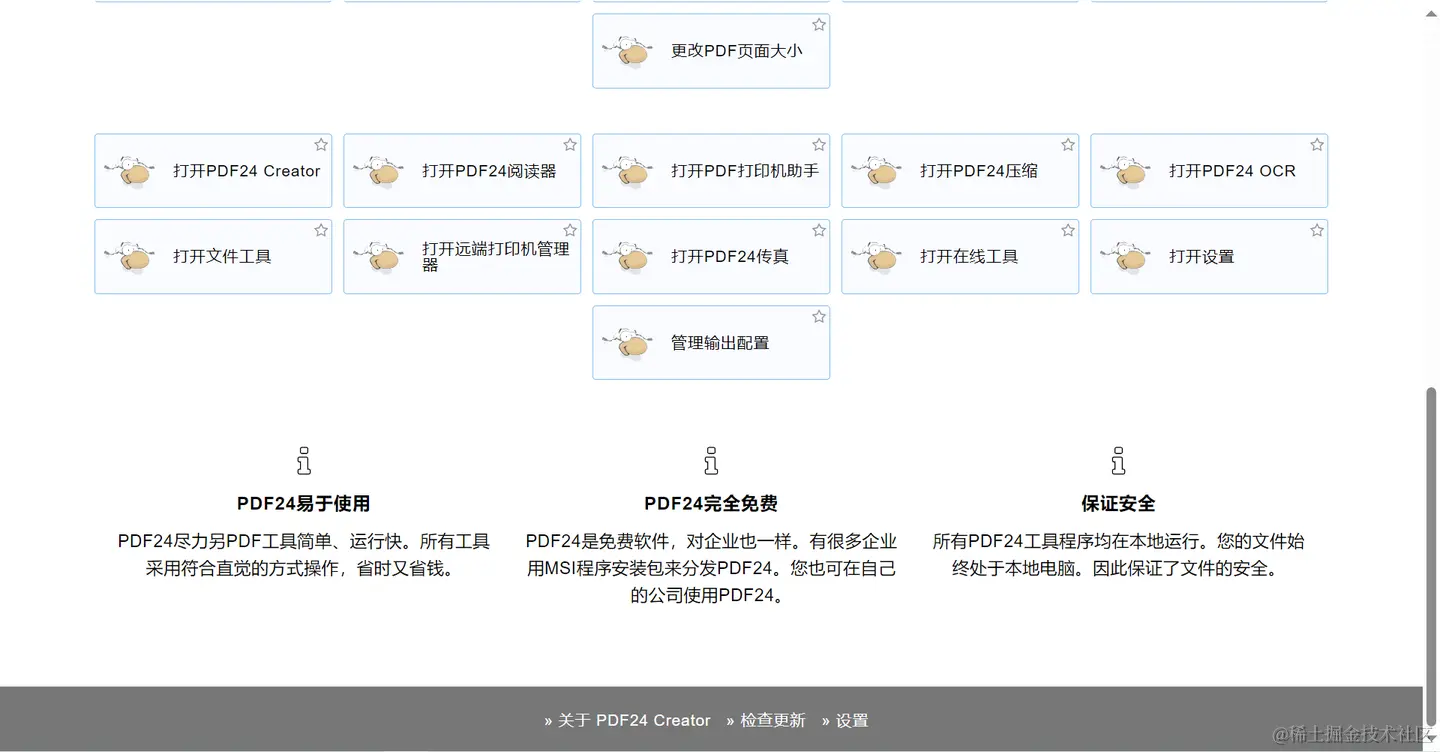The width and height of the screenshot is (1440, 752).
Task: Open 打开文件工具
Action: click(213, 257)
